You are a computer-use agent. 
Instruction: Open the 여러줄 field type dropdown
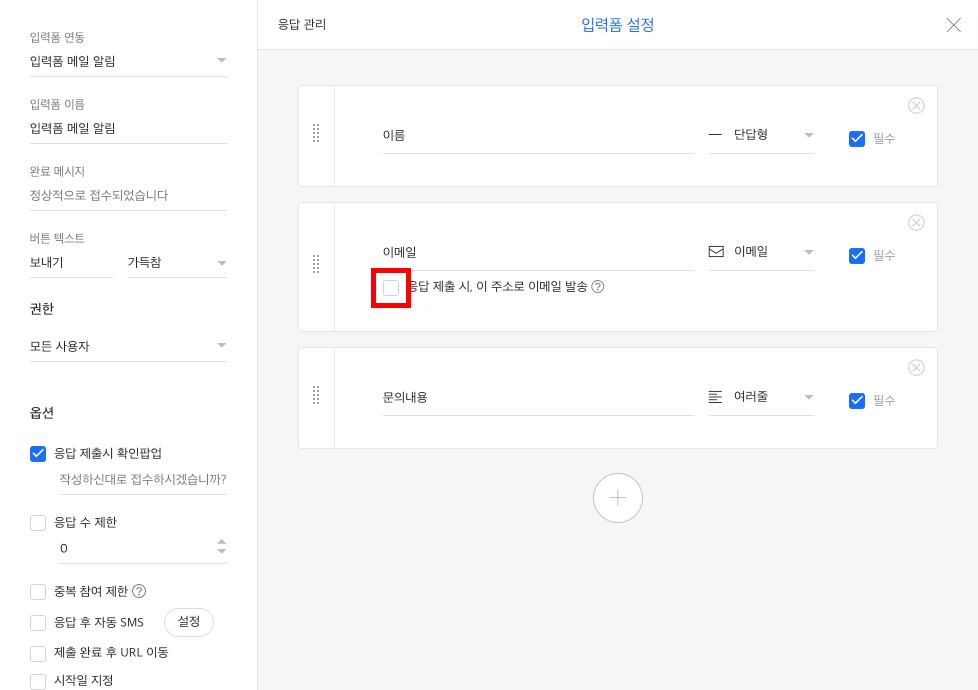tap(761, 397)
